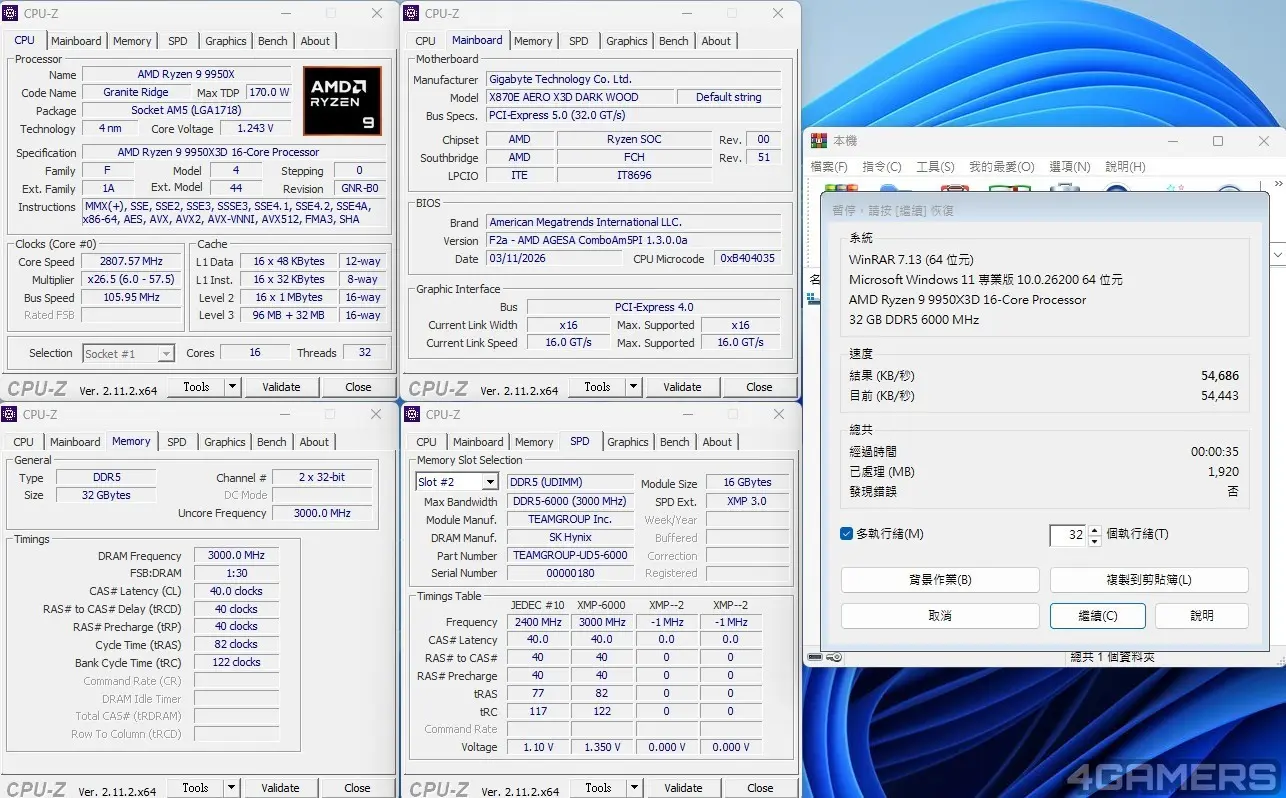1286x798 pixels.
Task: Click the Close button in the CPU window
Action: pos(358,387)
